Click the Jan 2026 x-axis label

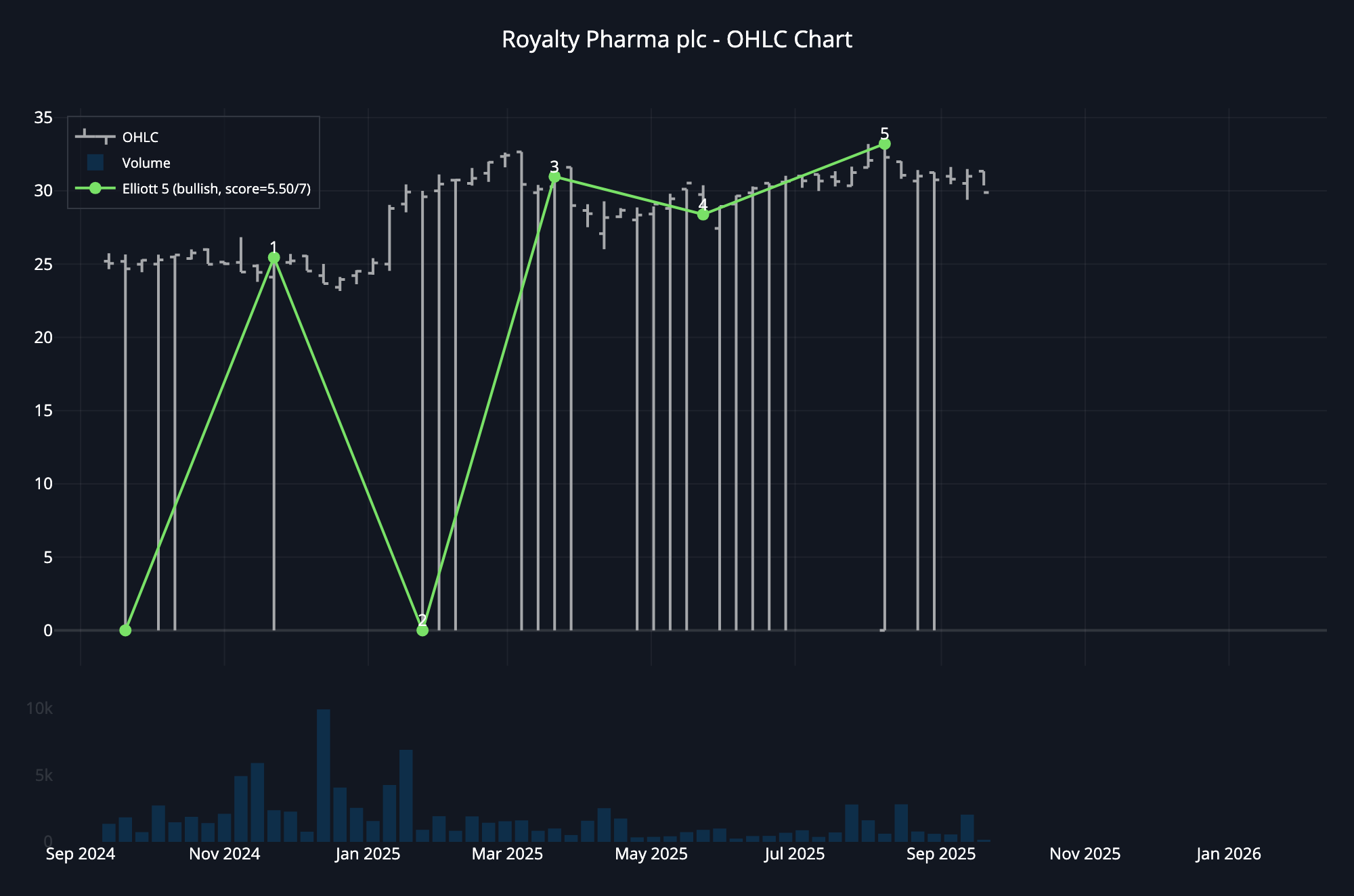pyautogui.click(x=1228, y=854)
